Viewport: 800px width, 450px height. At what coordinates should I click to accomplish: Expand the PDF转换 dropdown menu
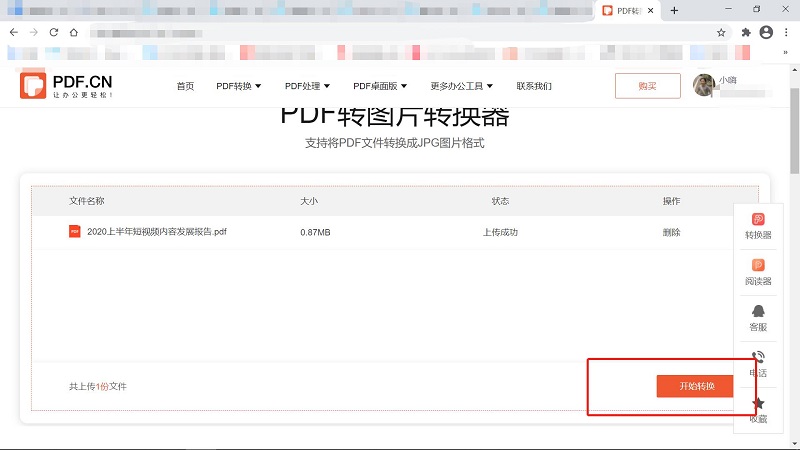pos(238,86)
